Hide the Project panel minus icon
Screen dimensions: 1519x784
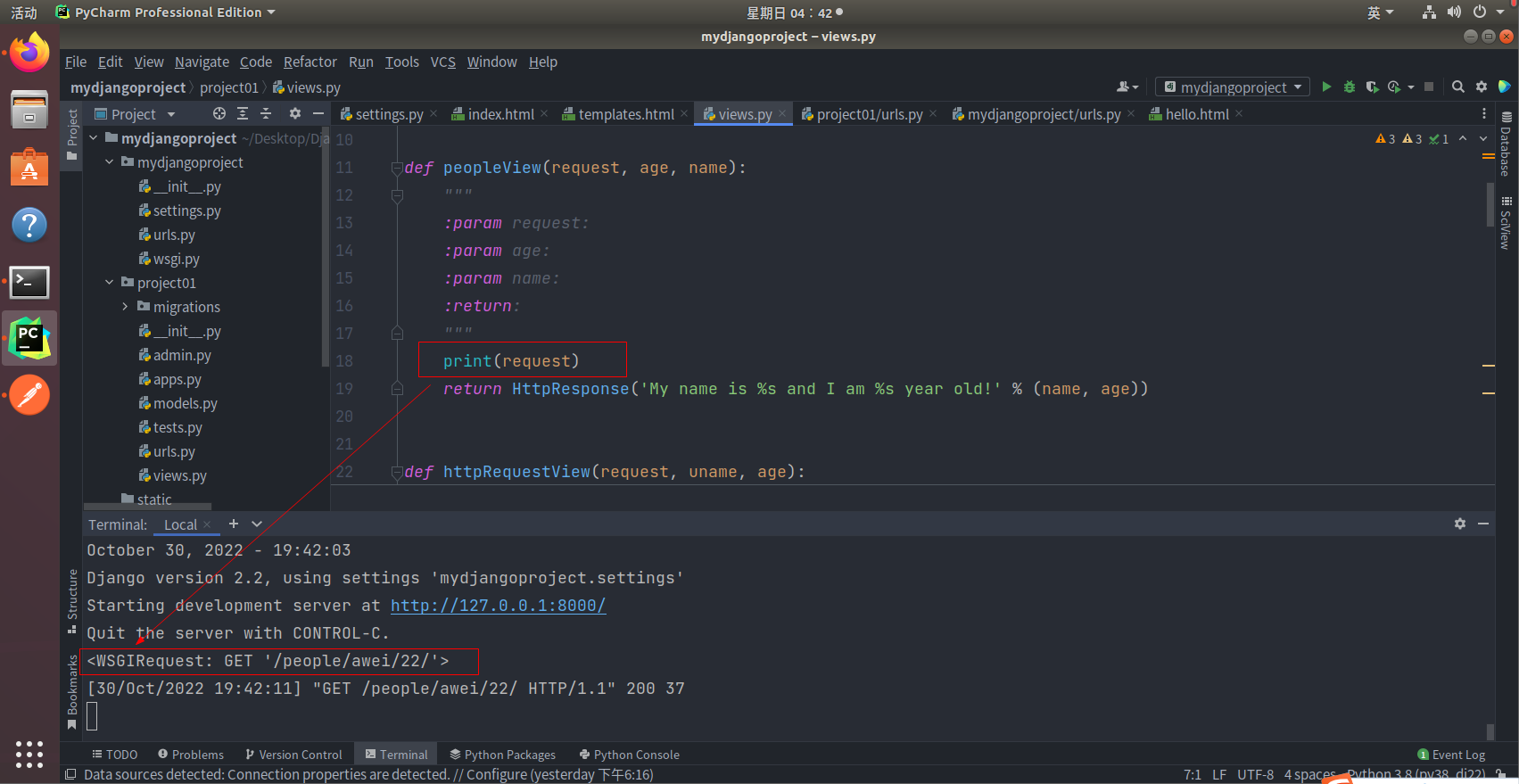coord(318,113)
